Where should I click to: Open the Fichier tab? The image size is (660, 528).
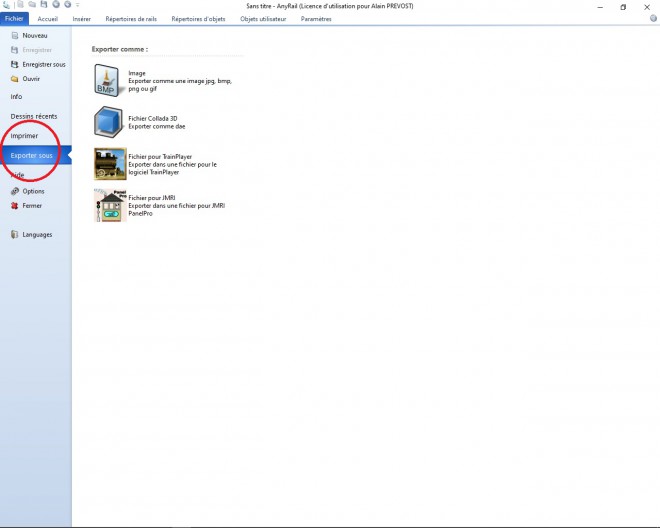coord(14,19)
